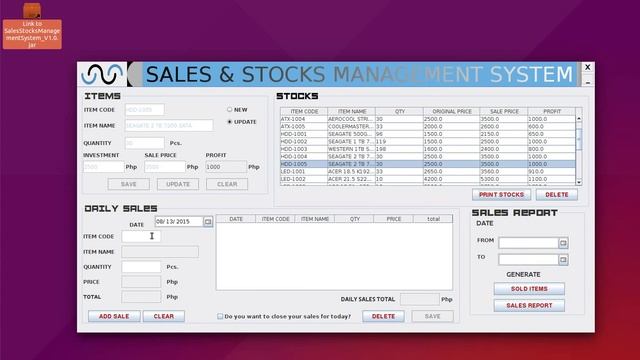The width and height of the screenshot is (640, 360).
Task: Click the COOLERMASTER item name cell
Action: pos(351,127)
